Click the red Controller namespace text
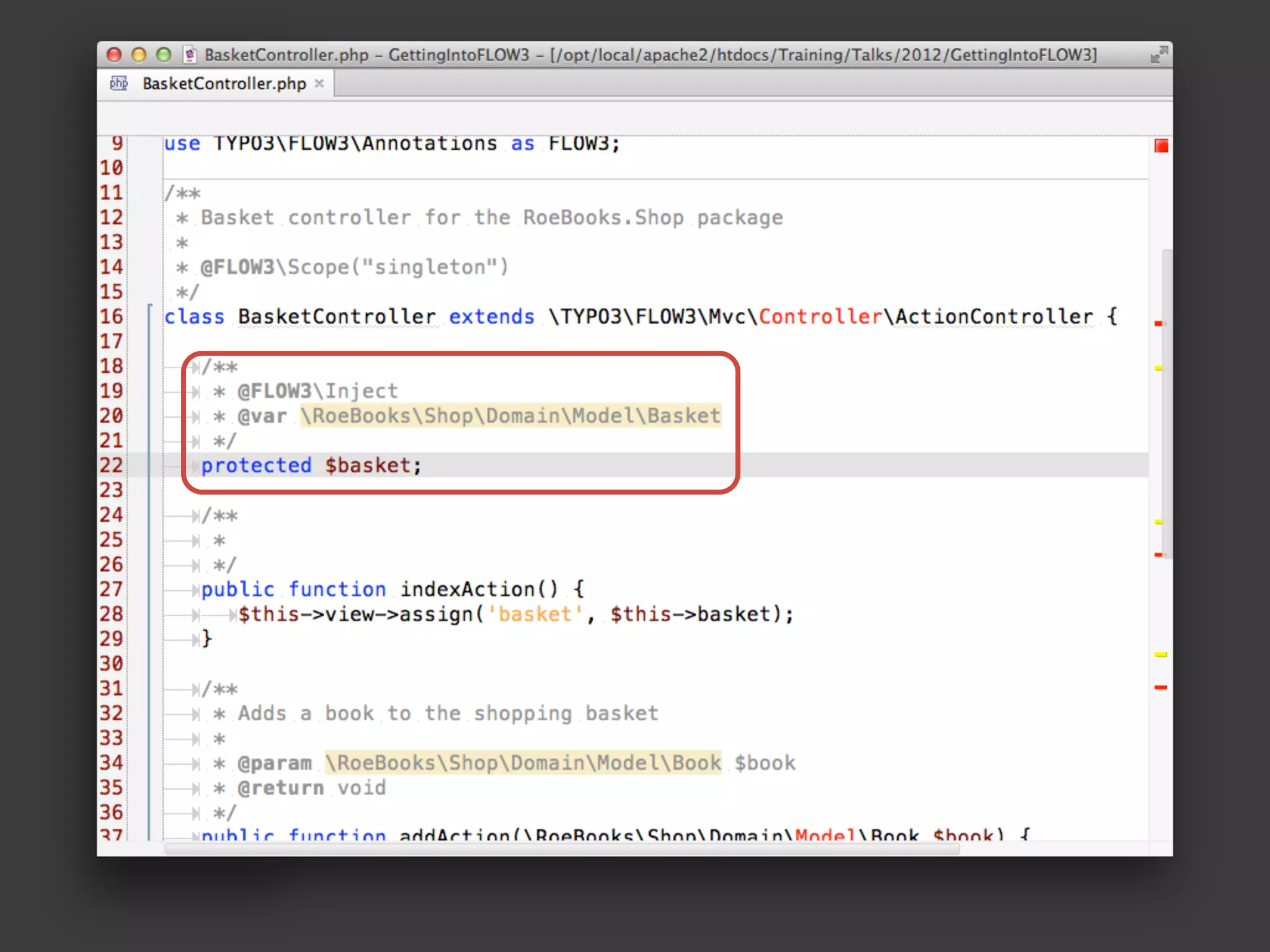This screenshot has width=1270, height=952. coord(820,316)
